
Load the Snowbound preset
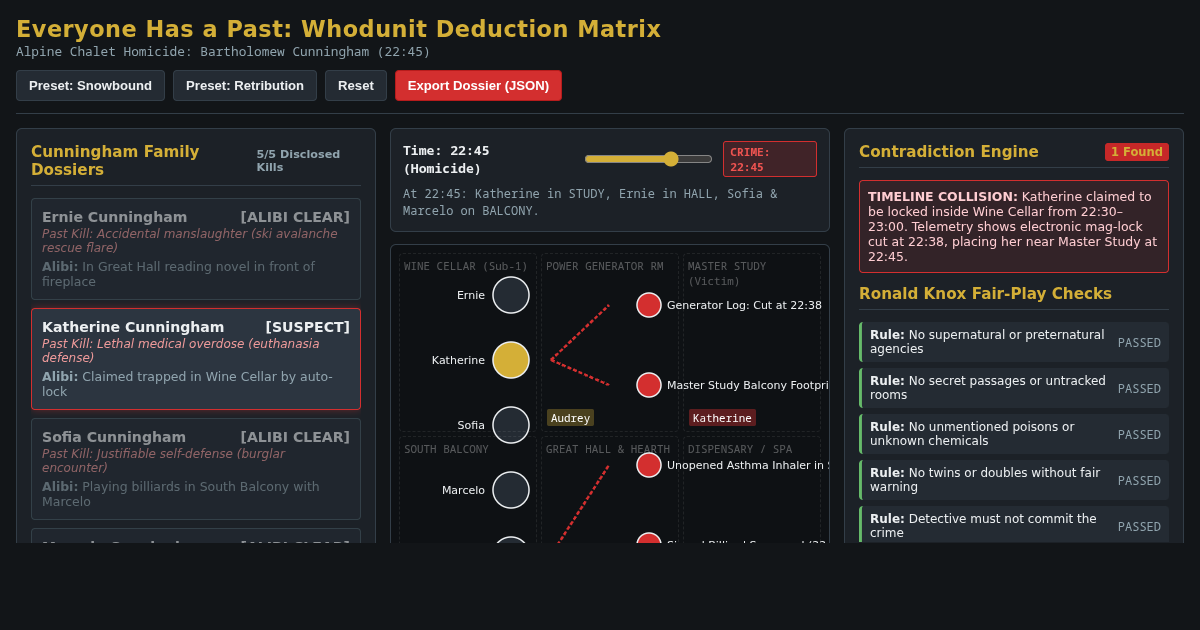(x=90, y=85)
